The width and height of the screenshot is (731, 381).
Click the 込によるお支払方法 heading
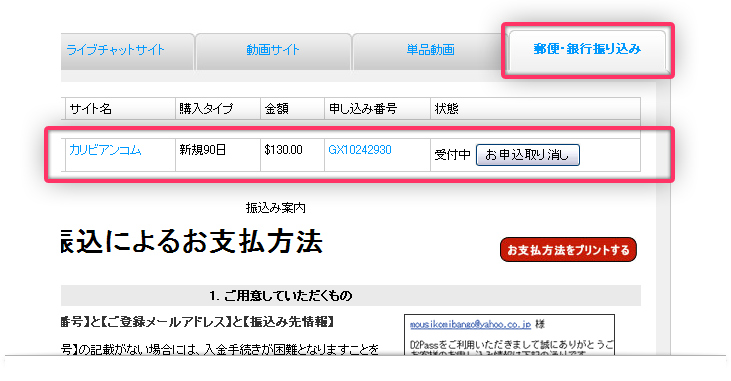tap(192, 242)
